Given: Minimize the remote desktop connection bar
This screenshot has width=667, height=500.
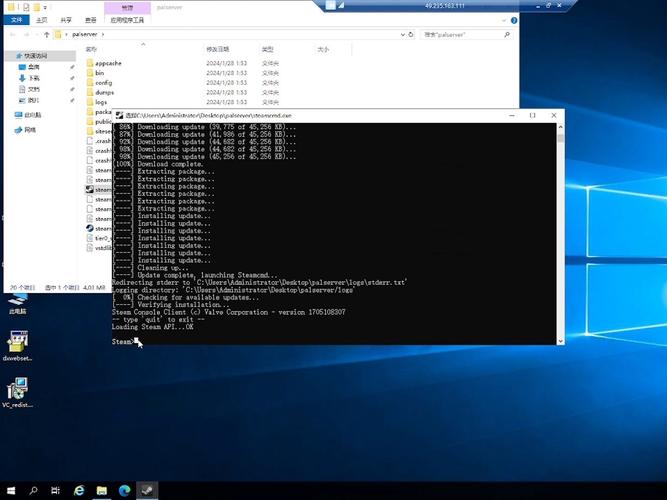Looking at the screenshot, I should (538, 6).
